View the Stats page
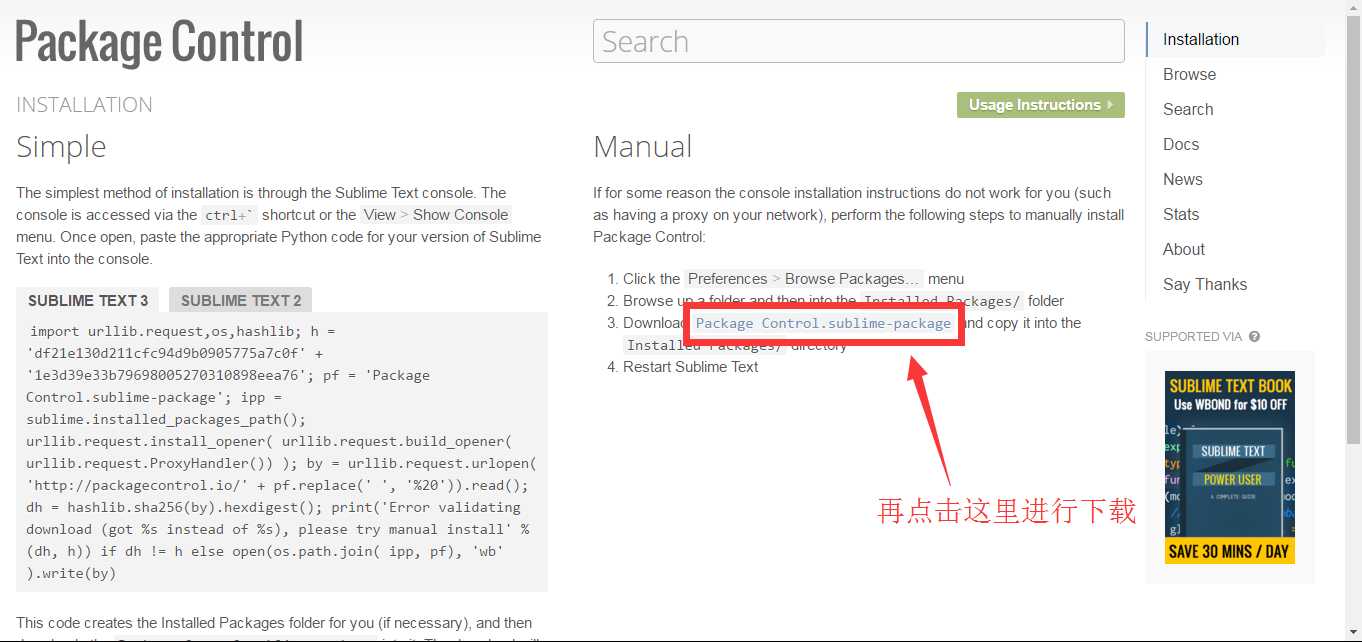 click(x=1181, y=215)
